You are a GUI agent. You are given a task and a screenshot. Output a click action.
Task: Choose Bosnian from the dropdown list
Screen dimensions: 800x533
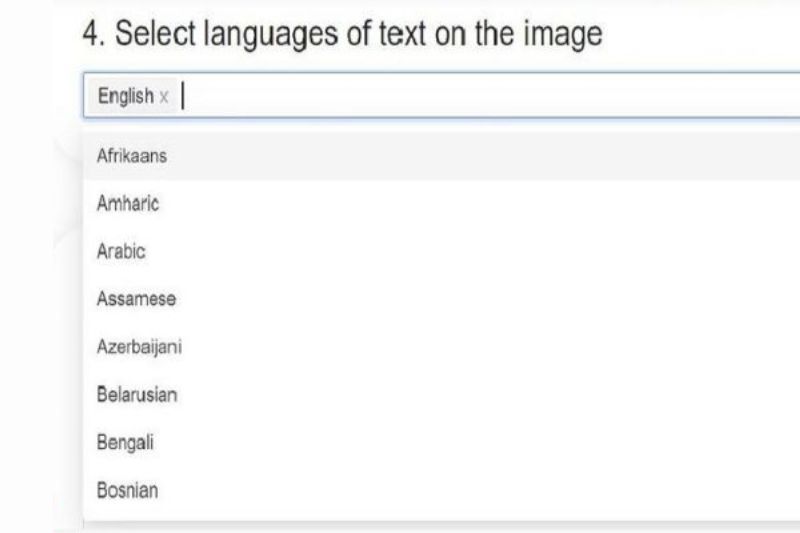coord(127,490)
